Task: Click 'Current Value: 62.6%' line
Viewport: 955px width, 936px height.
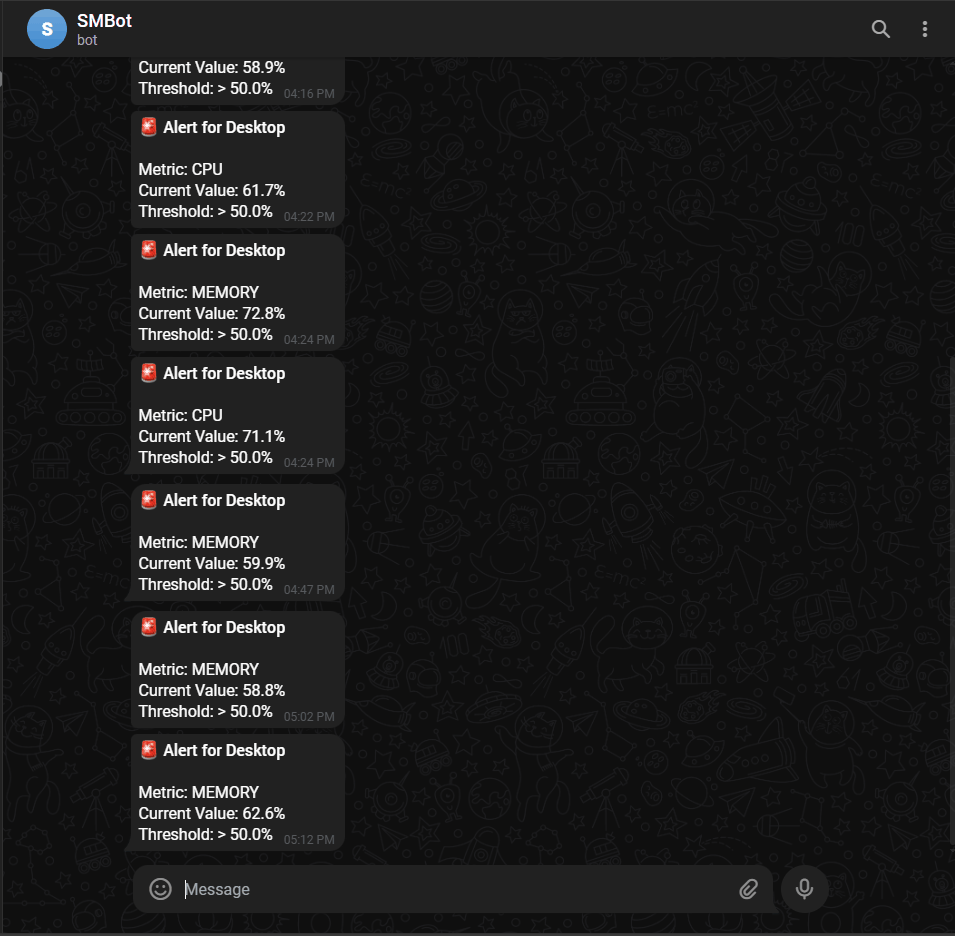Action: [x=211, y=814]
